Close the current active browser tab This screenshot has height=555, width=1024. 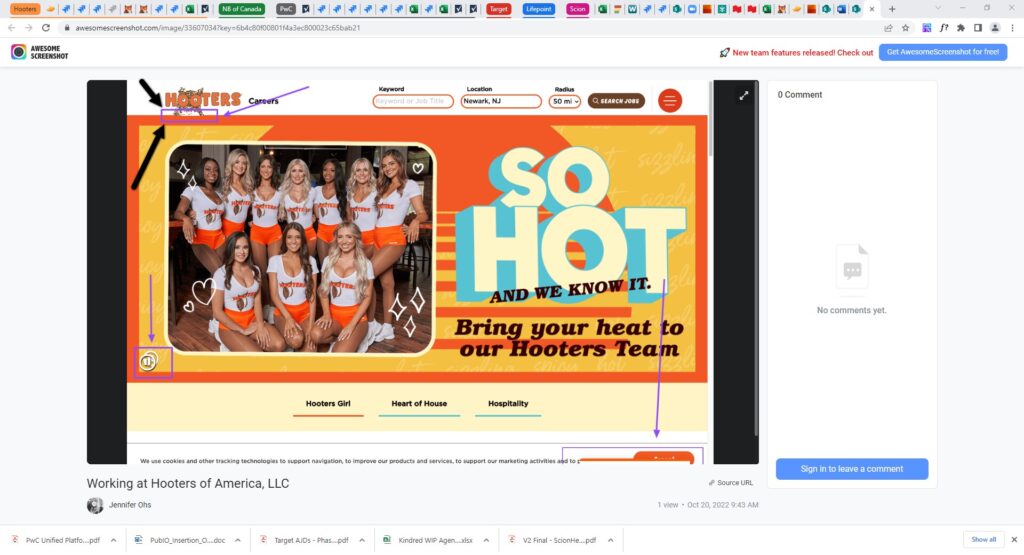pos(871,9)
